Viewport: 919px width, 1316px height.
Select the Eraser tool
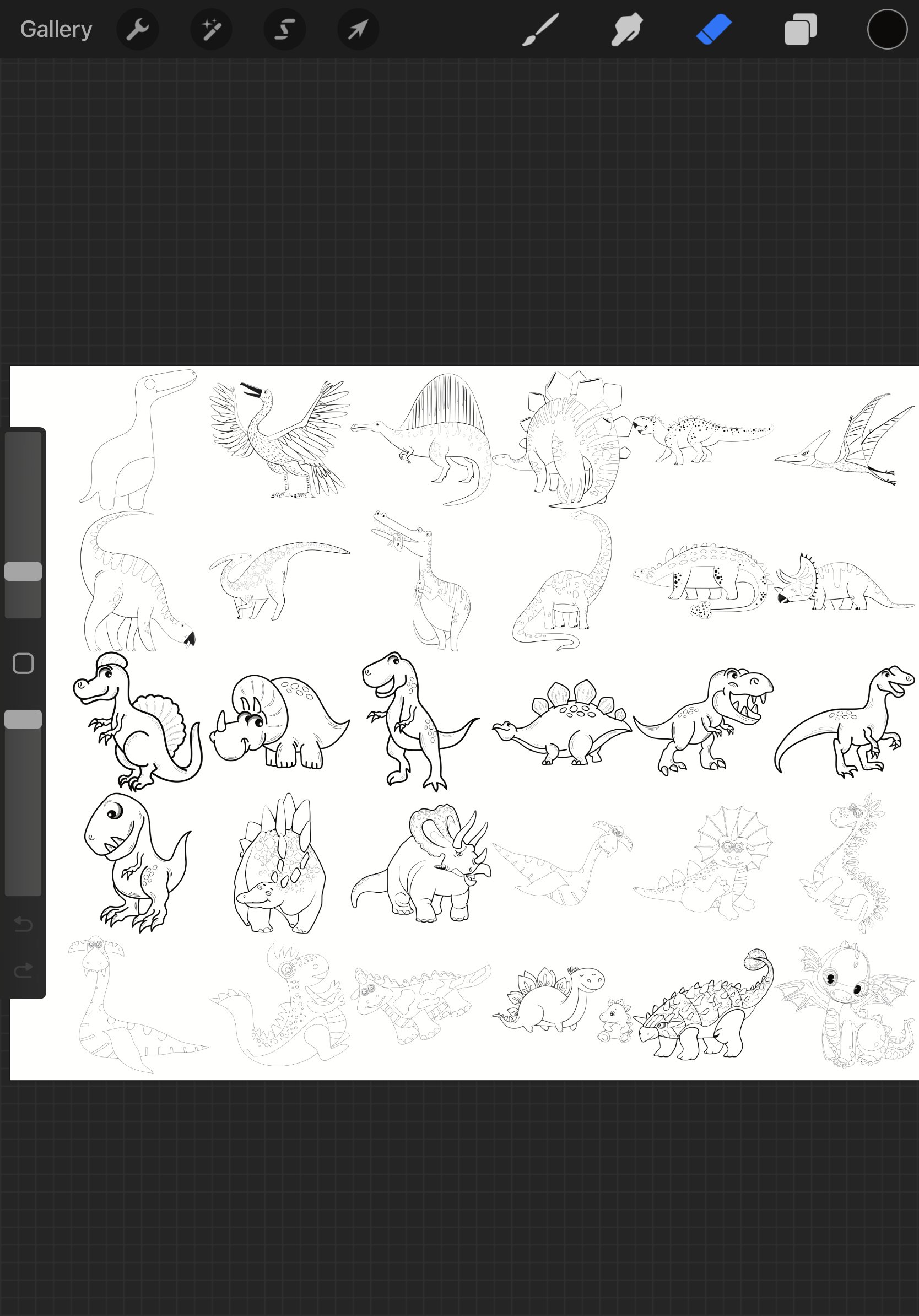714,29
